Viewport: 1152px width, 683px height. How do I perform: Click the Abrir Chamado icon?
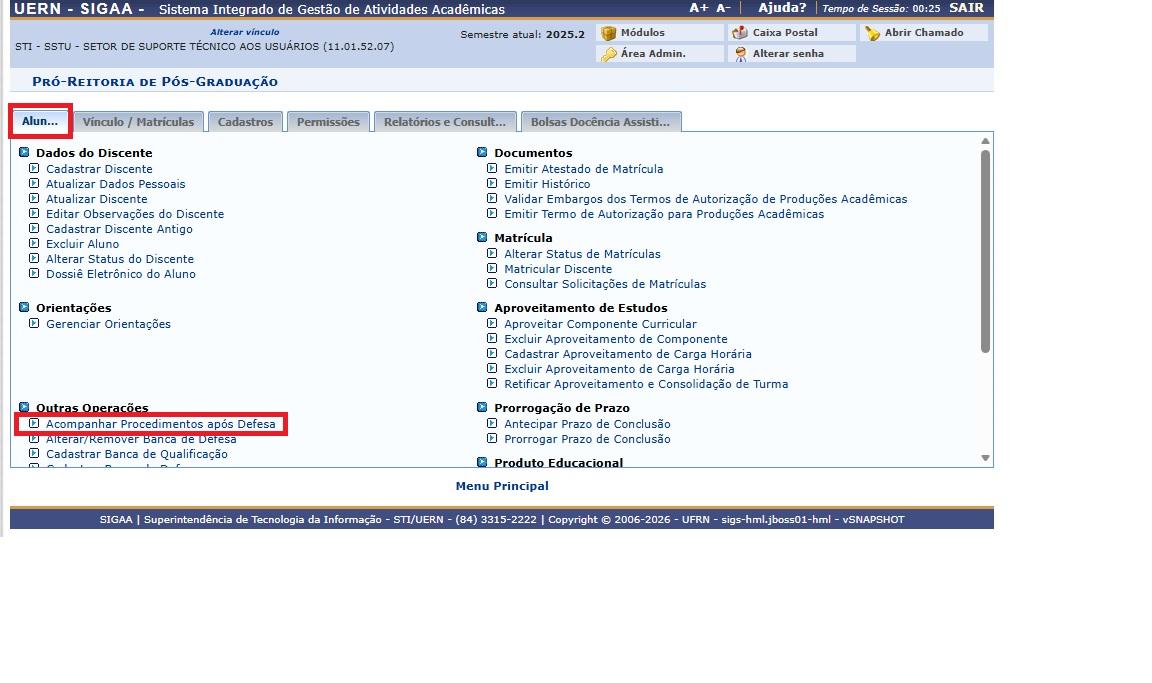tap(872, 33)
